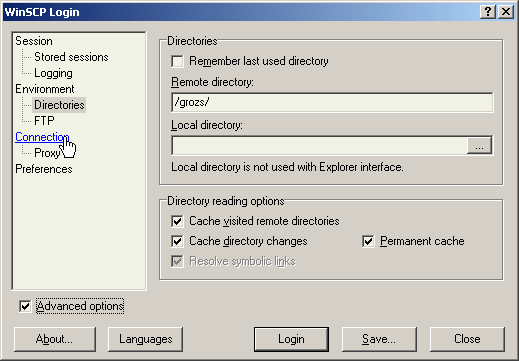519x361 pixels.
Task: Open the Logging page
Action: (x=53, y=73)
